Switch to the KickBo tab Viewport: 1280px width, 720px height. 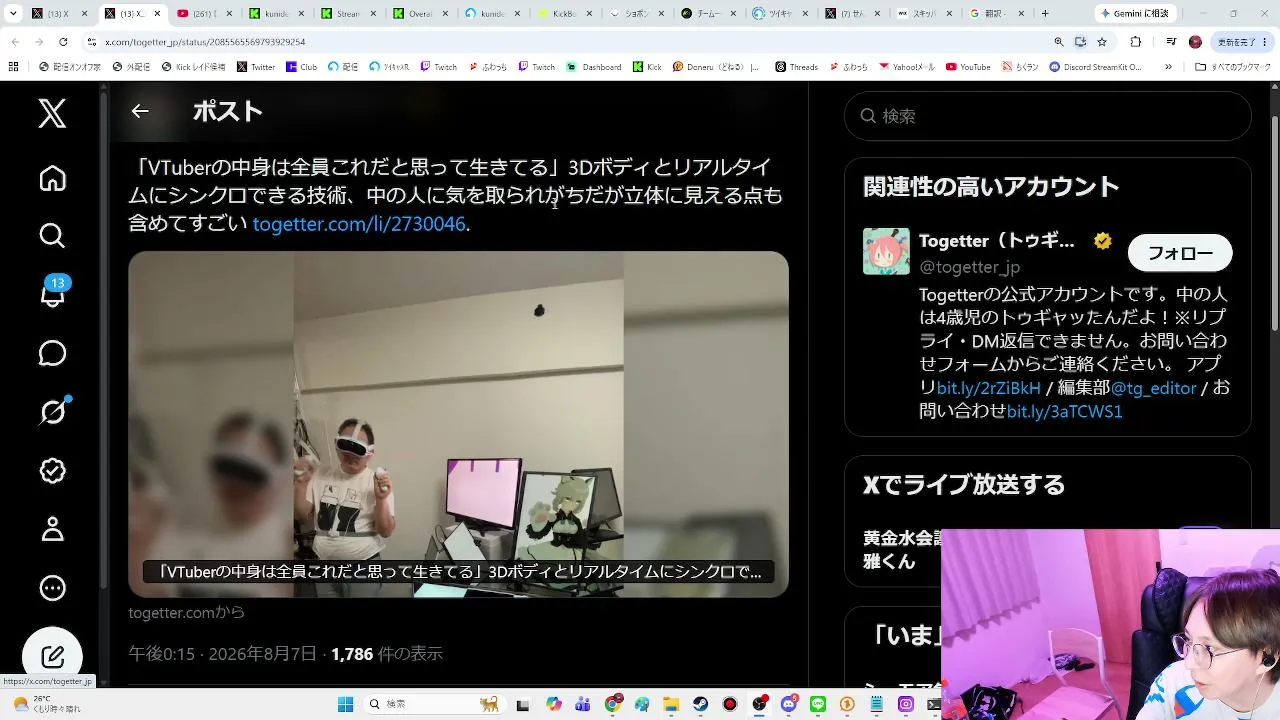(x=567, y=14)
